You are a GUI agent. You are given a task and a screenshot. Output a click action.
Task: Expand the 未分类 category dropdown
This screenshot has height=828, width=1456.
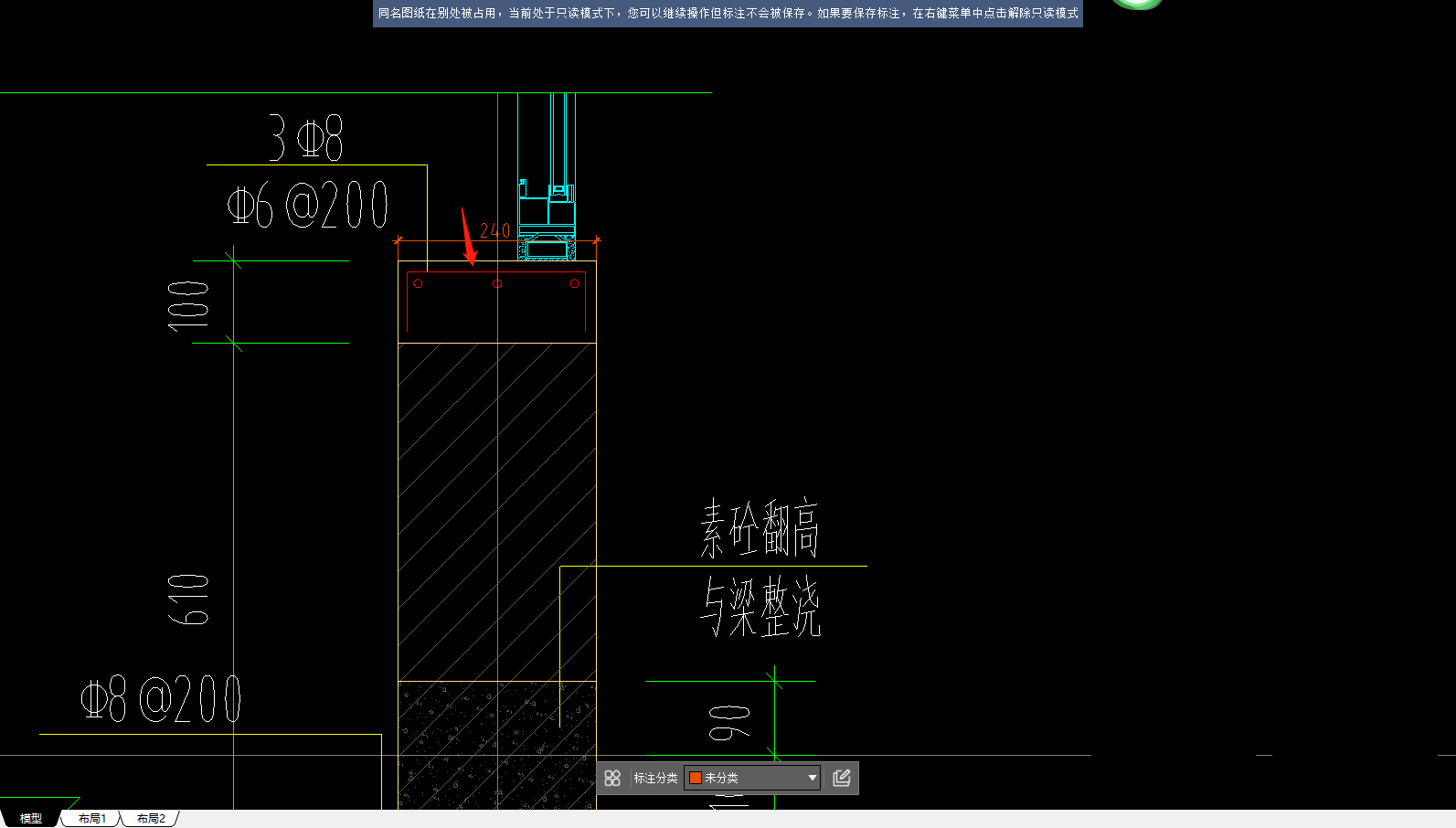pyautogui.click(x=812, y=778)
